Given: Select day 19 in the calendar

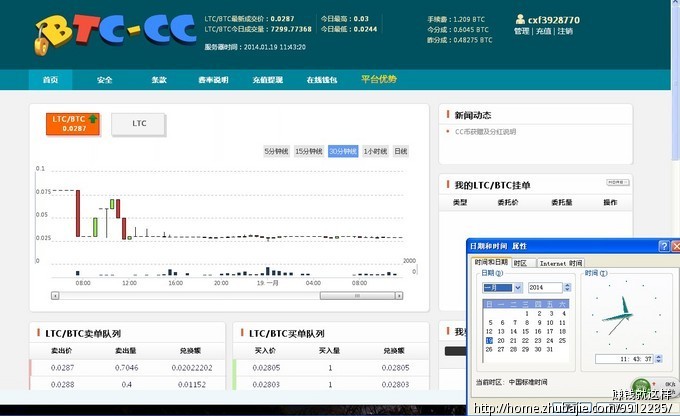Looking at the screenshot, I should coord(489,341).
